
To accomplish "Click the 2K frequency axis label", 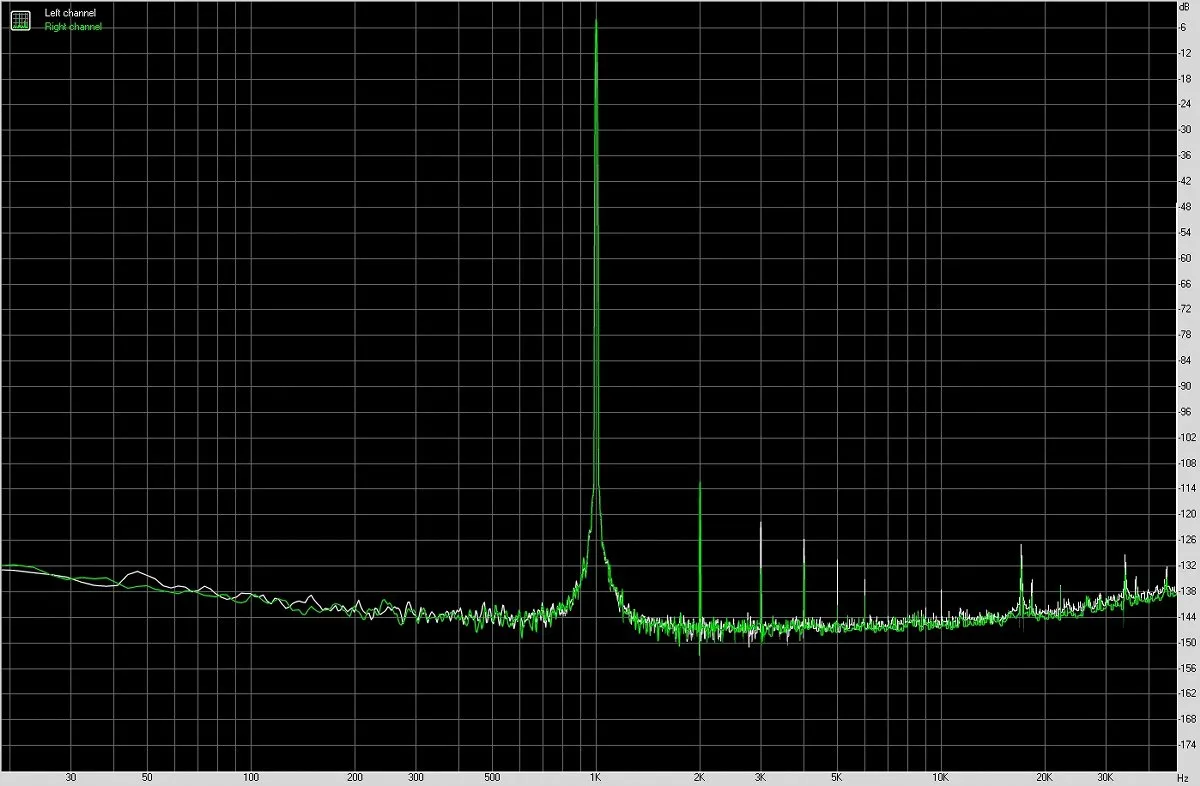I will [700, 777].
